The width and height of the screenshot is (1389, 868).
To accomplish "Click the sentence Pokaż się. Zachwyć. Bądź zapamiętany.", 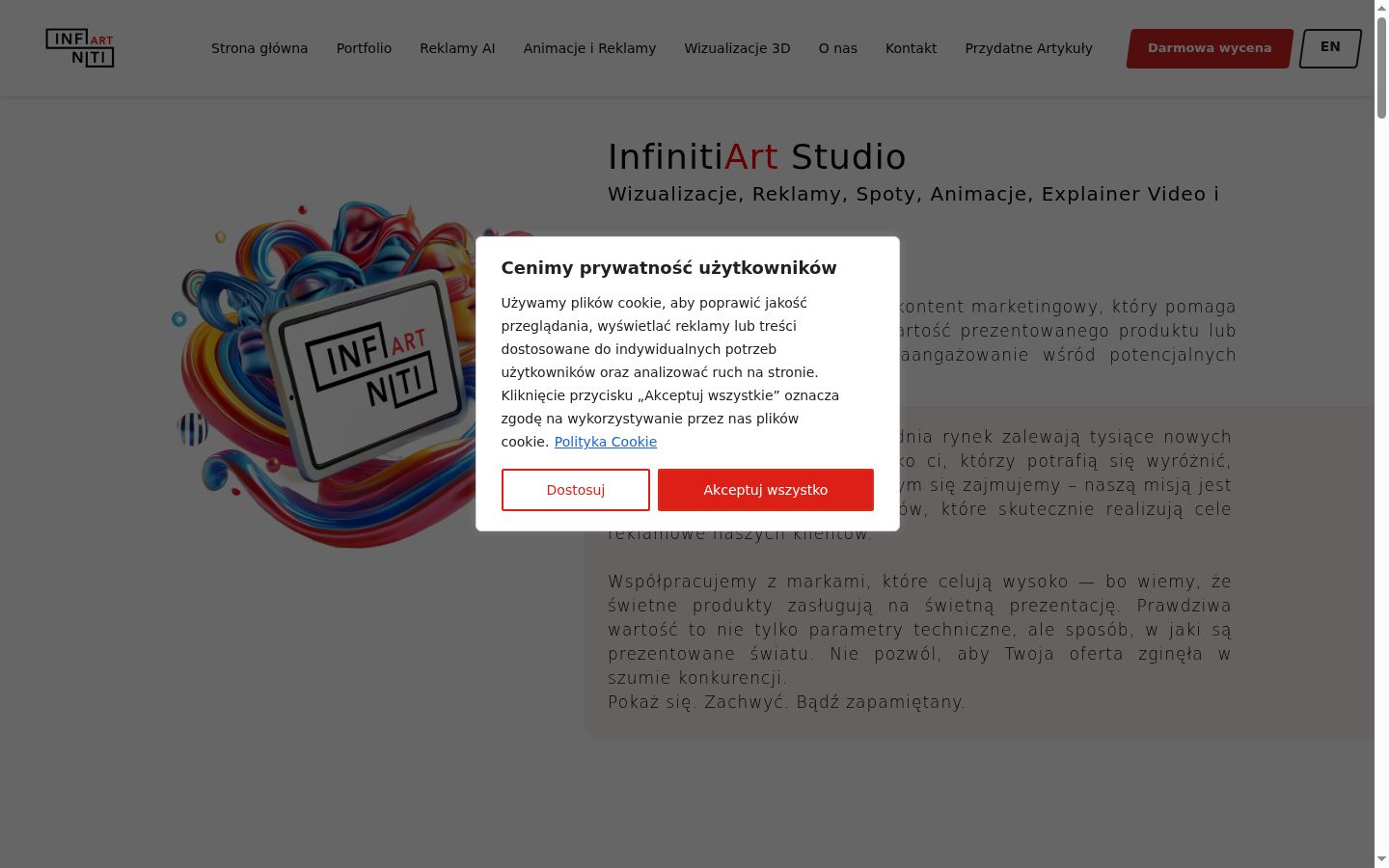I will click(786, 702).
